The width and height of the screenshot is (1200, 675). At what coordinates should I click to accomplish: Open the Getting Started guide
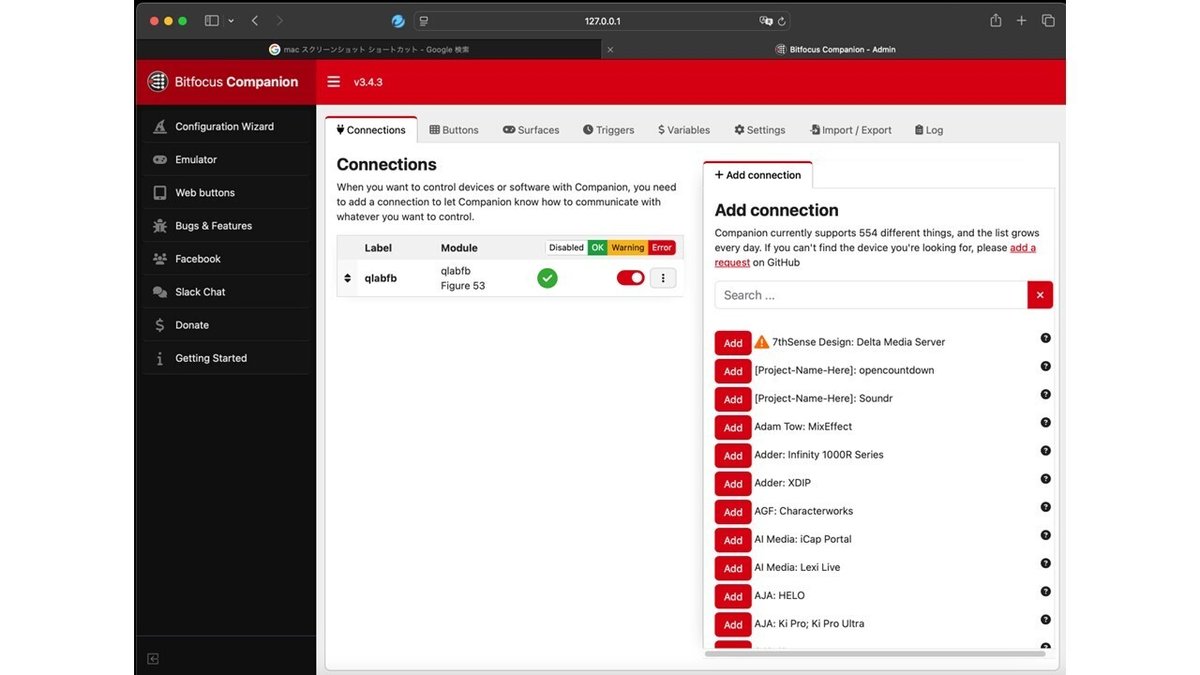(x=225, y=358)
